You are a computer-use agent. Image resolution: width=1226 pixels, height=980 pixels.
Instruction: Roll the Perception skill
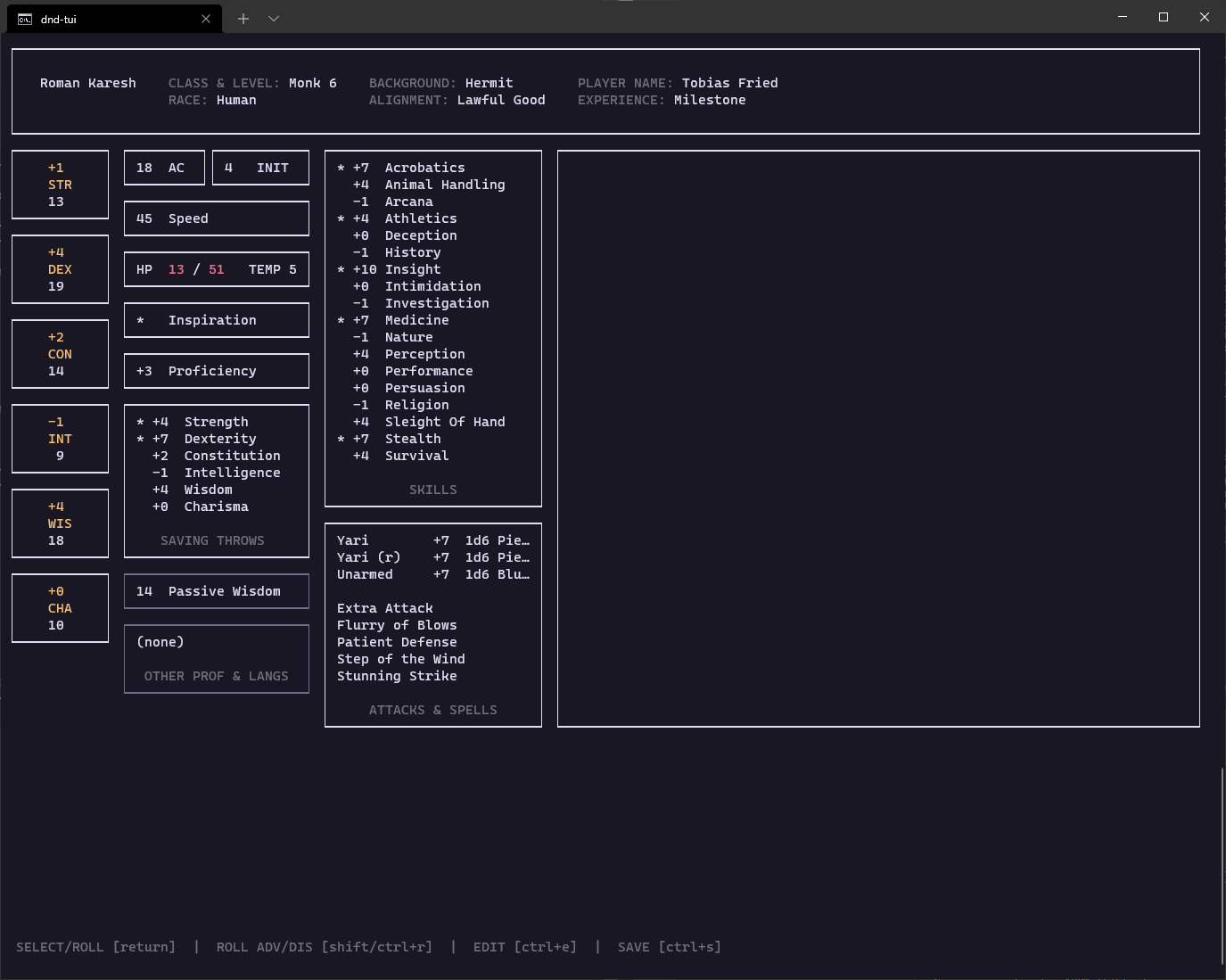pyautogui.click(x=432, y=354)
